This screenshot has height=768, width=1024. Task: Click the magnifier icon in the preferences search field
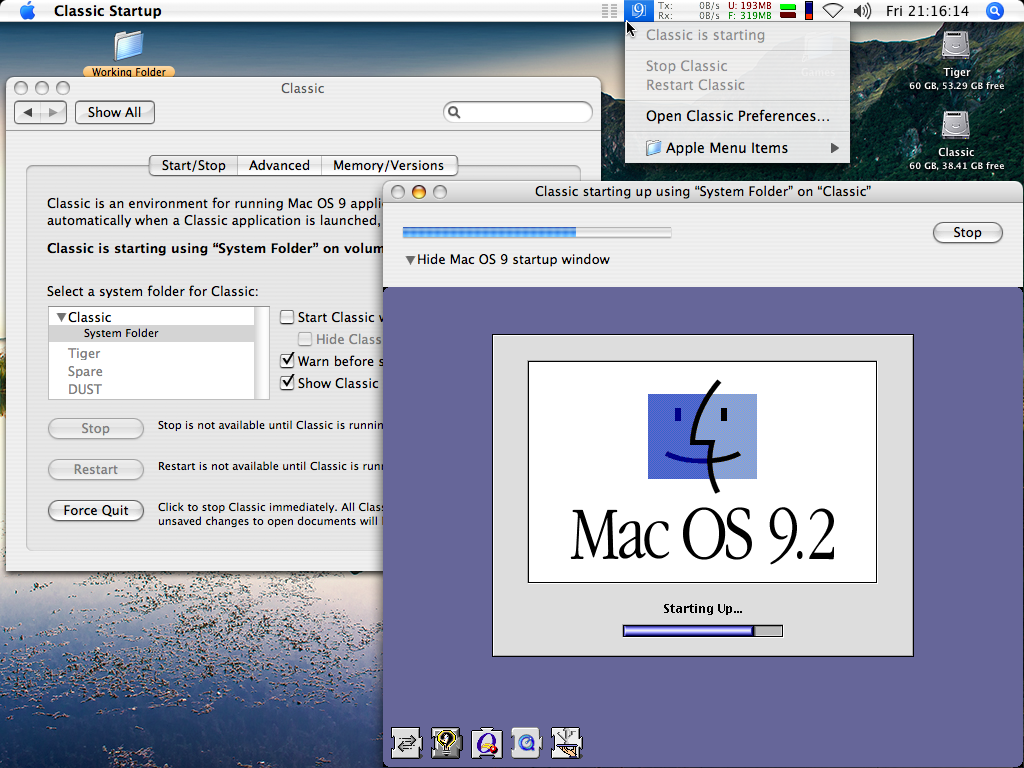(455, 112)
